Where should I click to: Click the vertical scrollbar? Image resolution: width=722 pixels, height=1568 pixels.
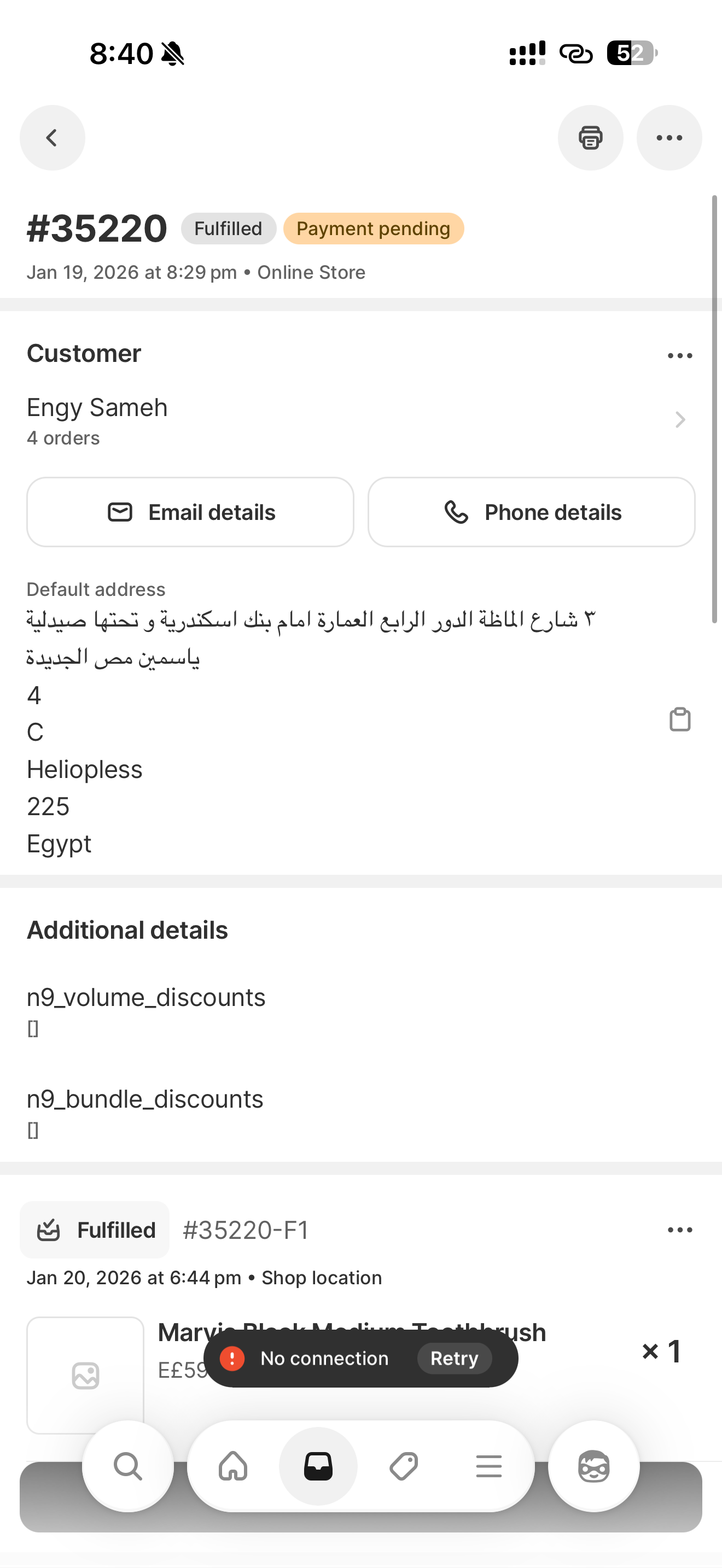coord(714,409)
